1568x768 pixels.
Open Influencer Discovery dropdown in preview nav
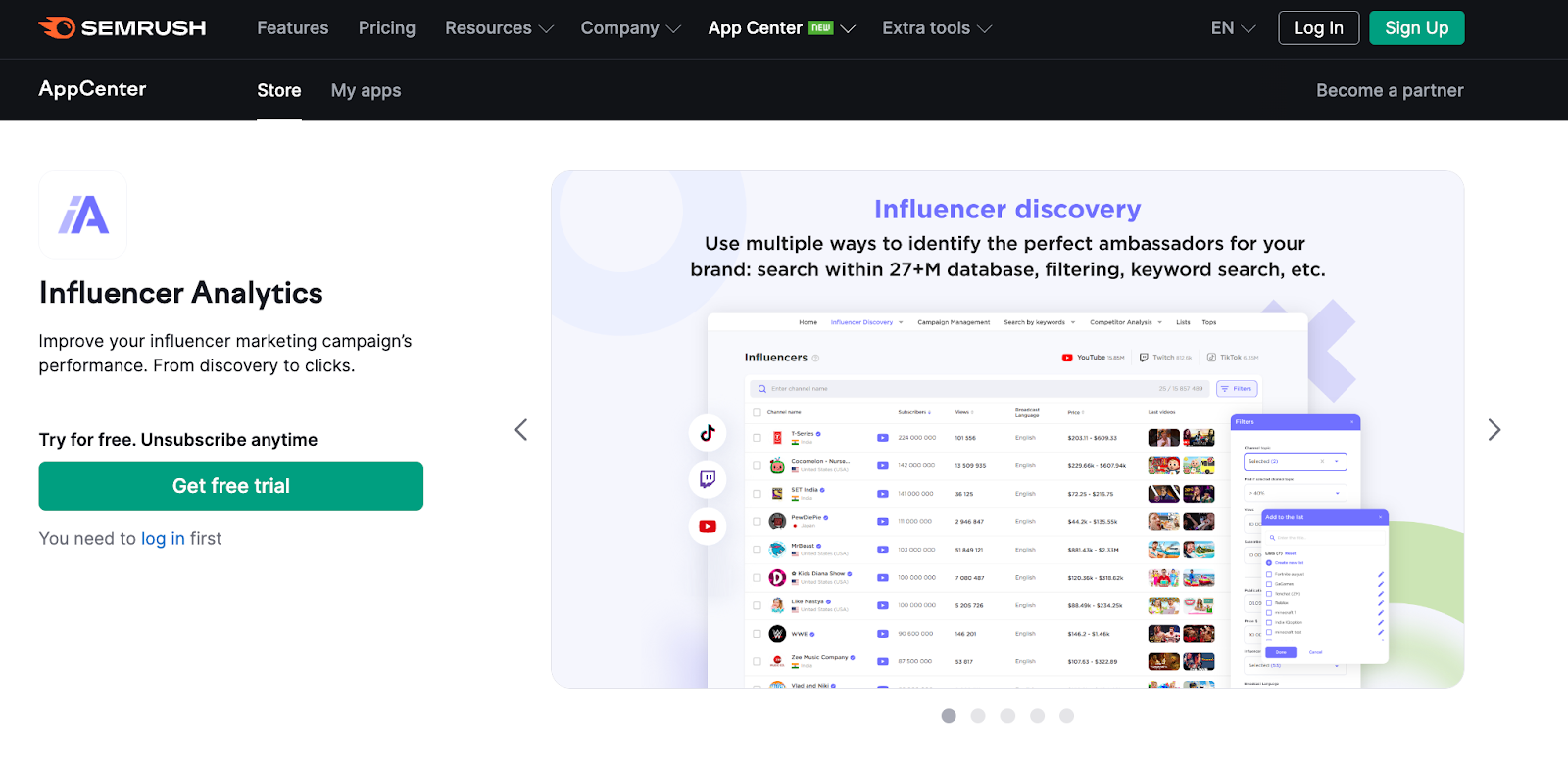click(x=866, y=322)
